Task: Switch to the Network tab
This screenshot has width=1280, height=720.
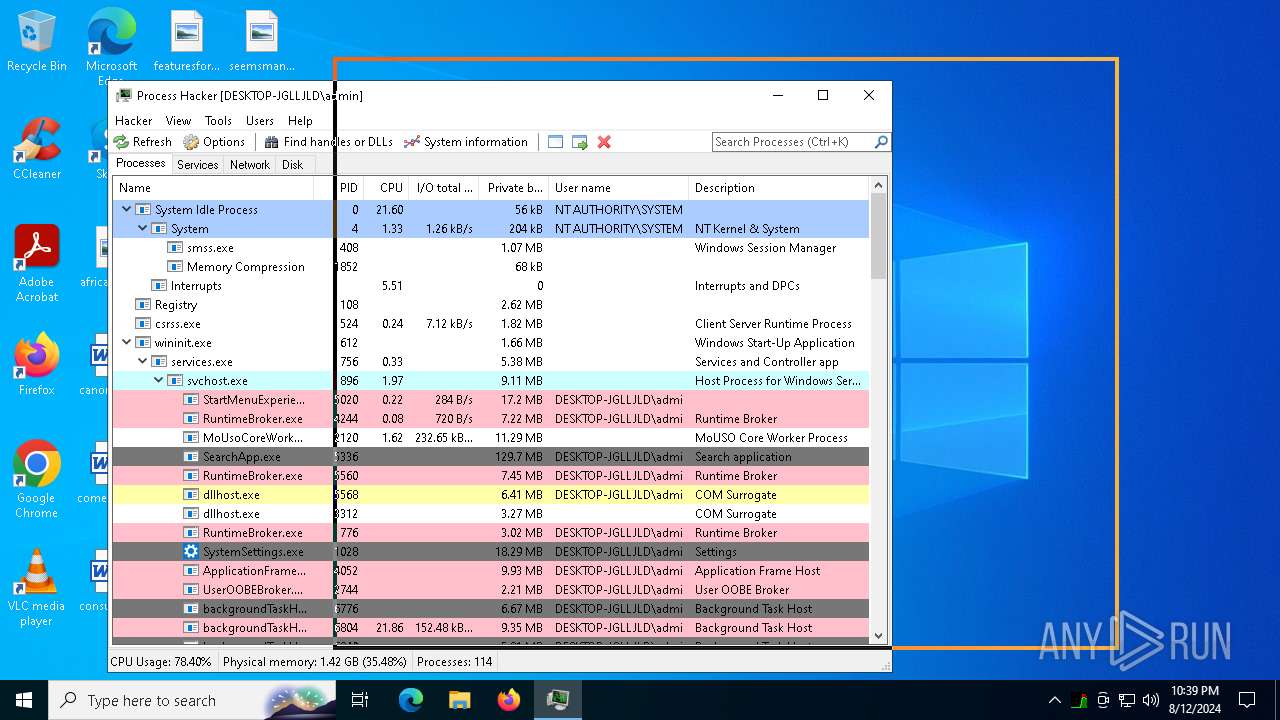Action: (x=250, y=165)
